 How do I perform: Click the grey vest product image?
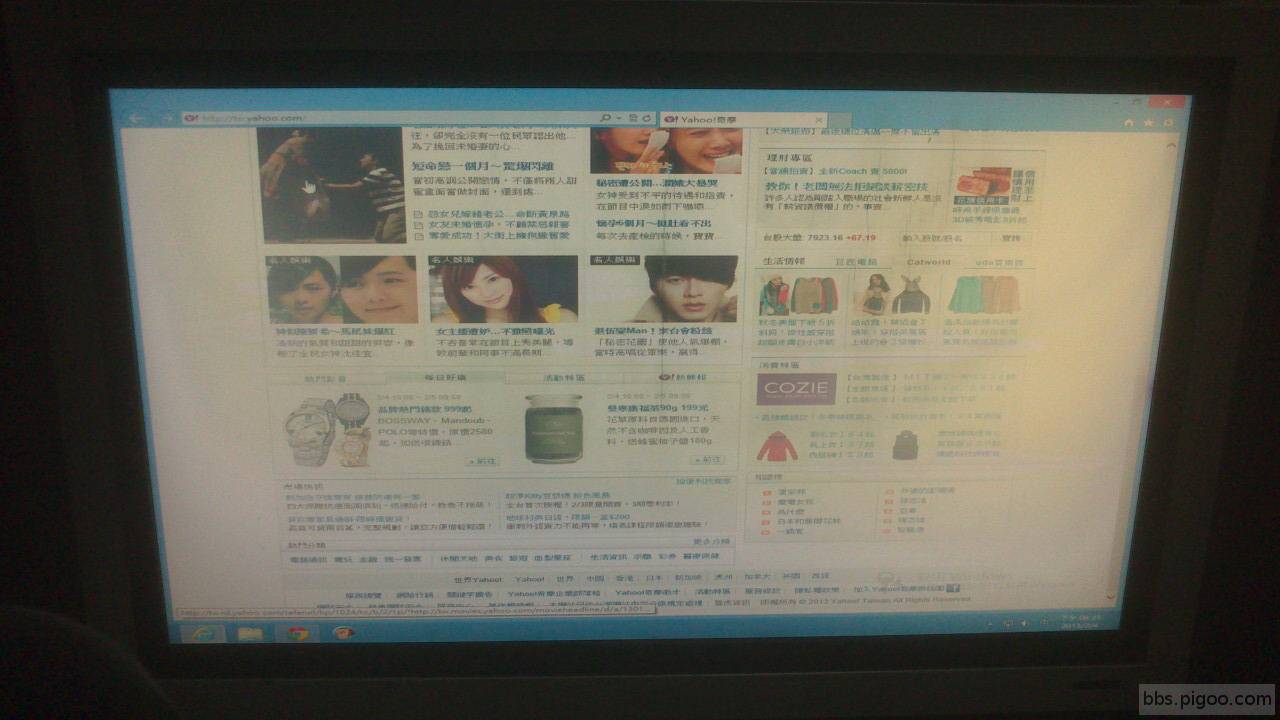[x=905, y=444]
